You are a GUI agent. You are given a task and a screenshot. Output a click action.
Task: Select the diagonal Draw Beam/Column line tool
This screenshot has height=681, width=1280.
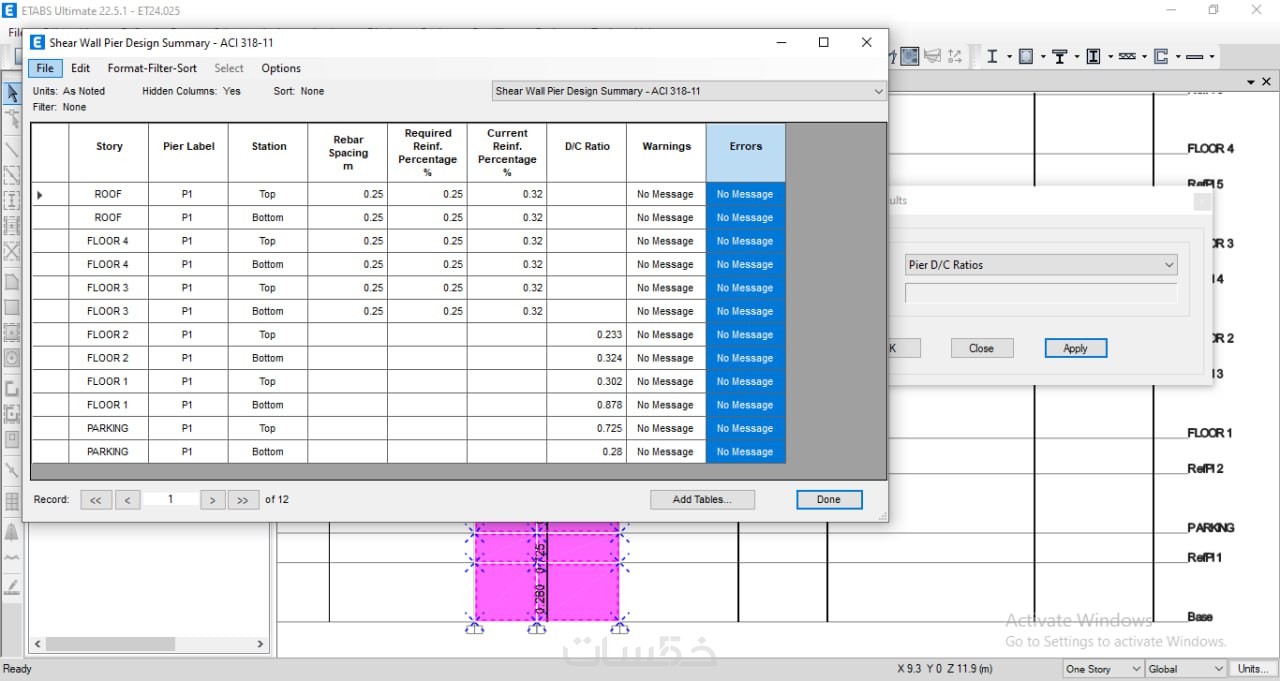[x=12, y=149]
